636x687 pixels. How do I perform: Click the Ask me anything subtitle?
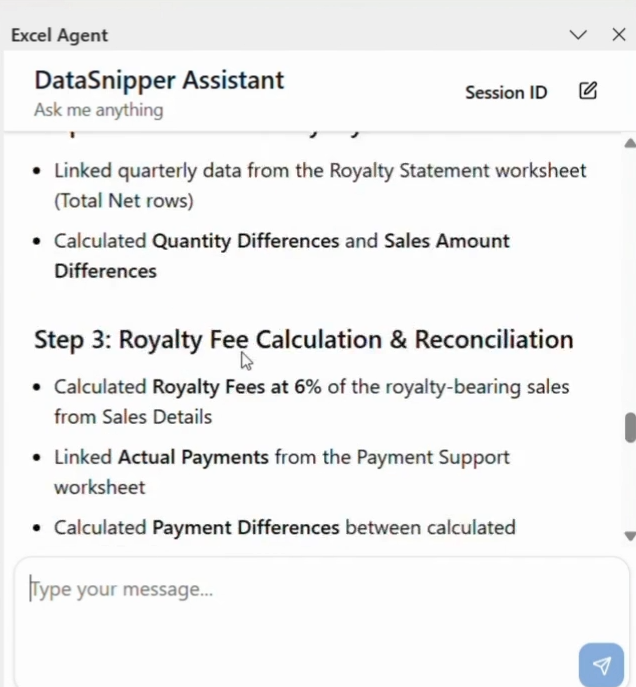tap(98, 110)
